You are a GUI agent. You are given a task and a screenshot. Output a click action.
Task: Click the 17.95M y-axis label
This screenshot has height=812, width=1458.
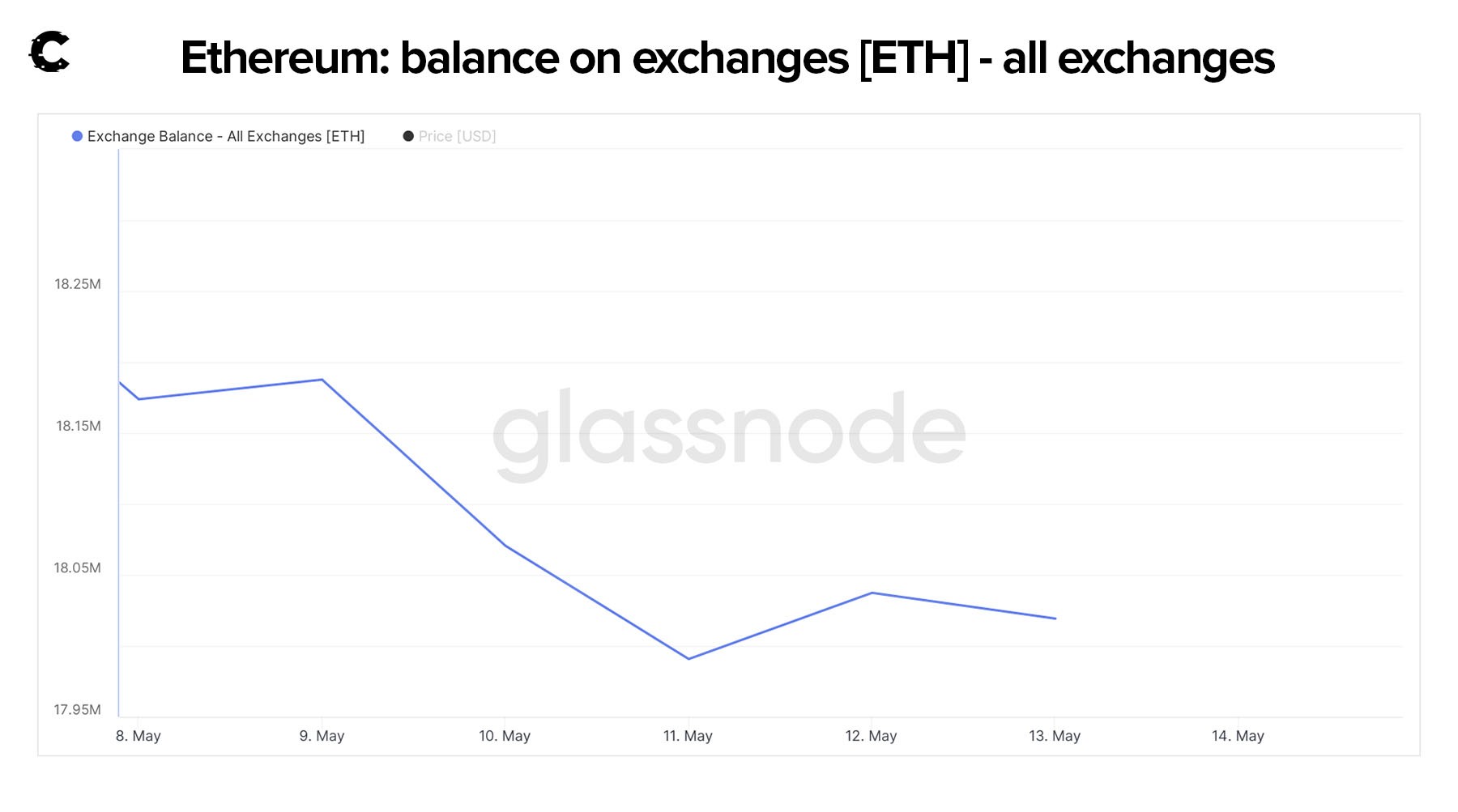click(x=78, y=710)
